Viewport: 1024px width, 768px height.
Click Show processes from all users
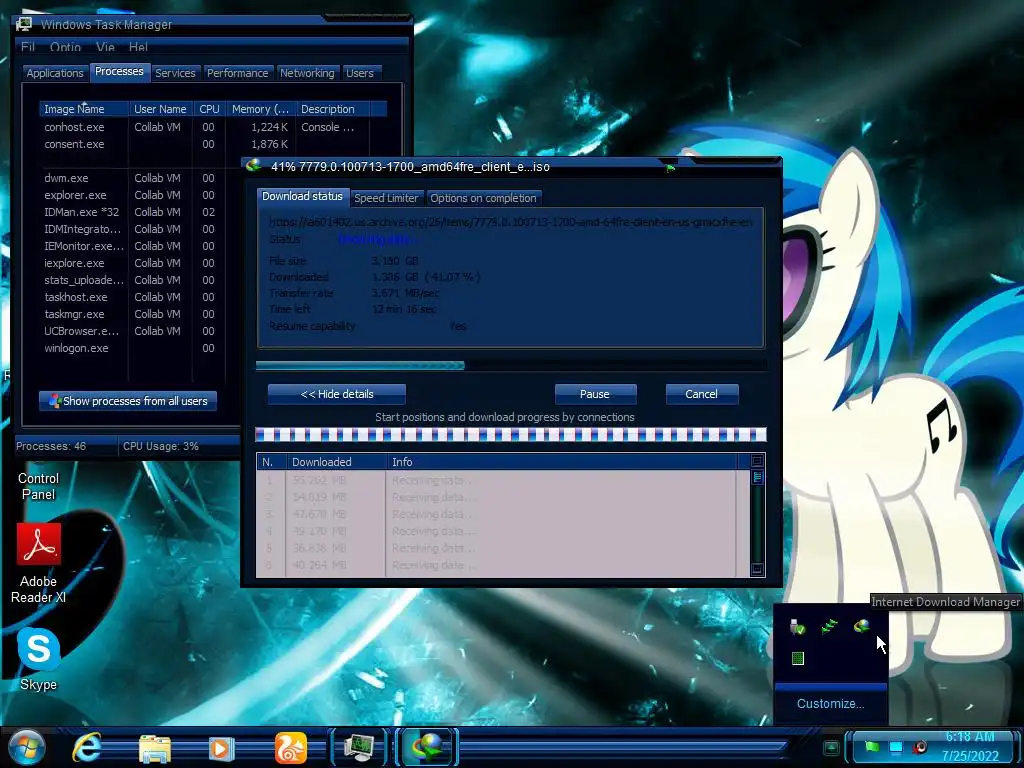[x=128, y=401]
